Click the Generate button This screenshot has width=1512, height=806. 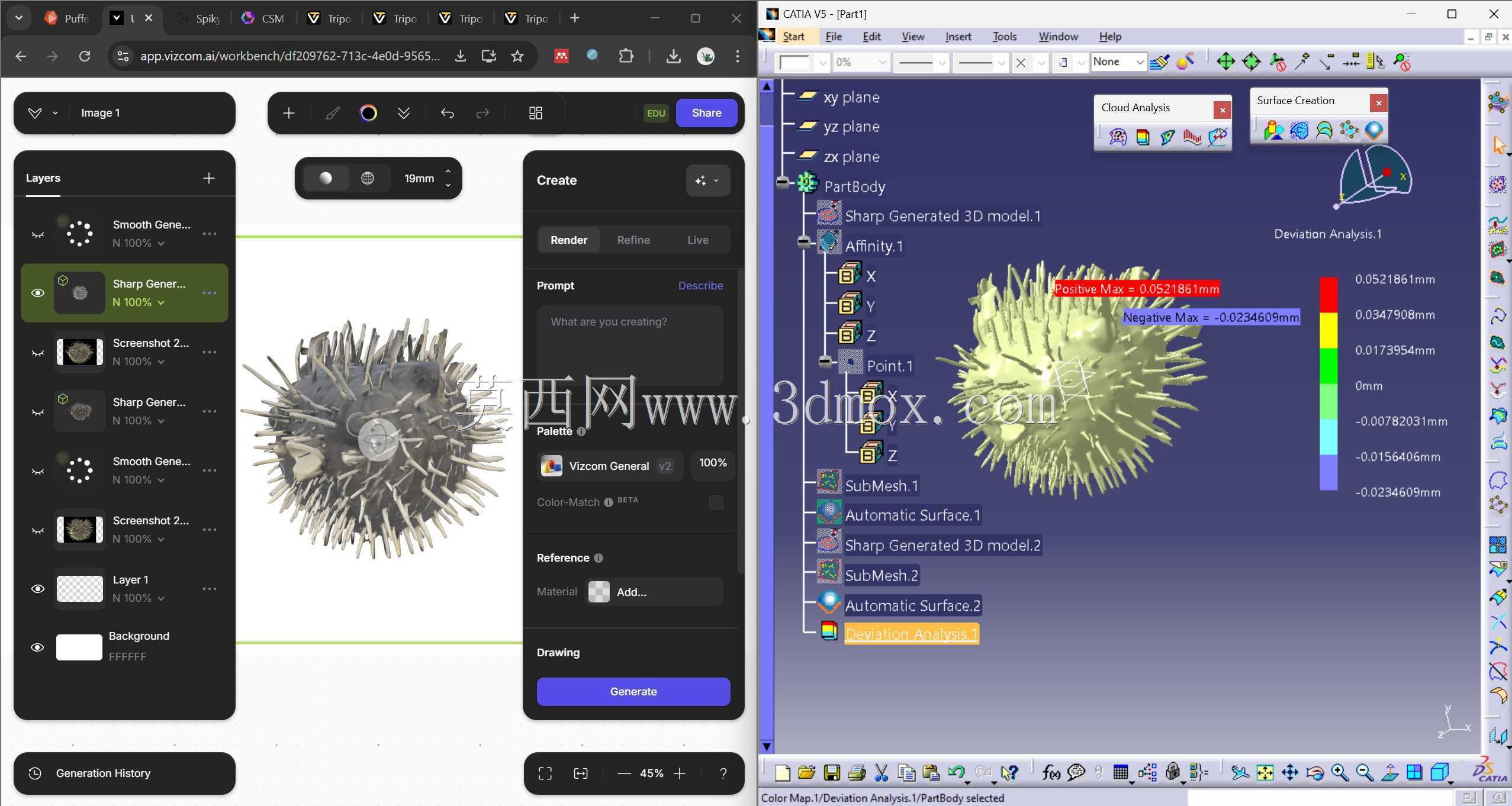click(633, 692)
